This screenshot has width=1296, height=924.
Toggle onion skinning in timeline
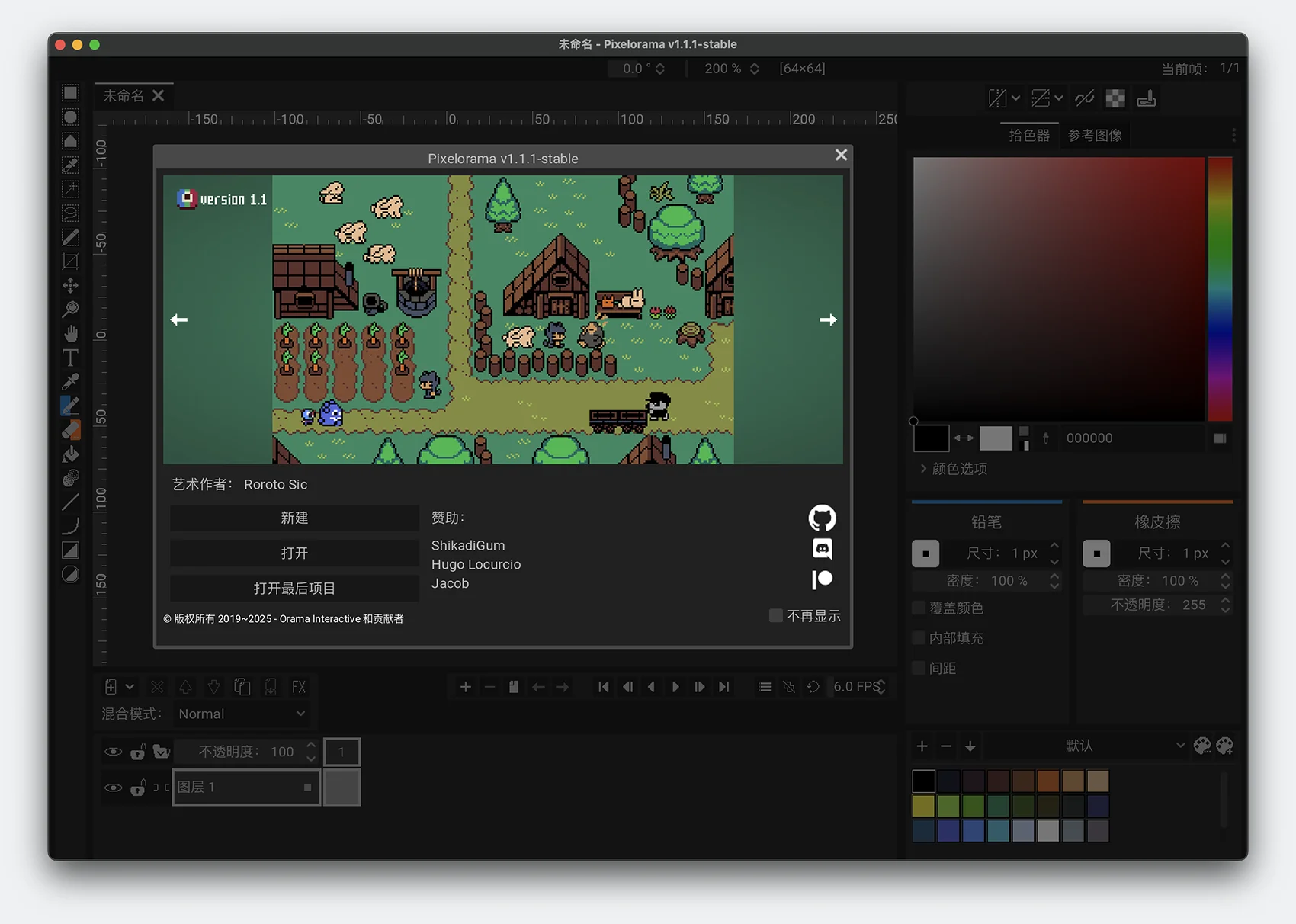pyautogui.click(x=789, y=687)
